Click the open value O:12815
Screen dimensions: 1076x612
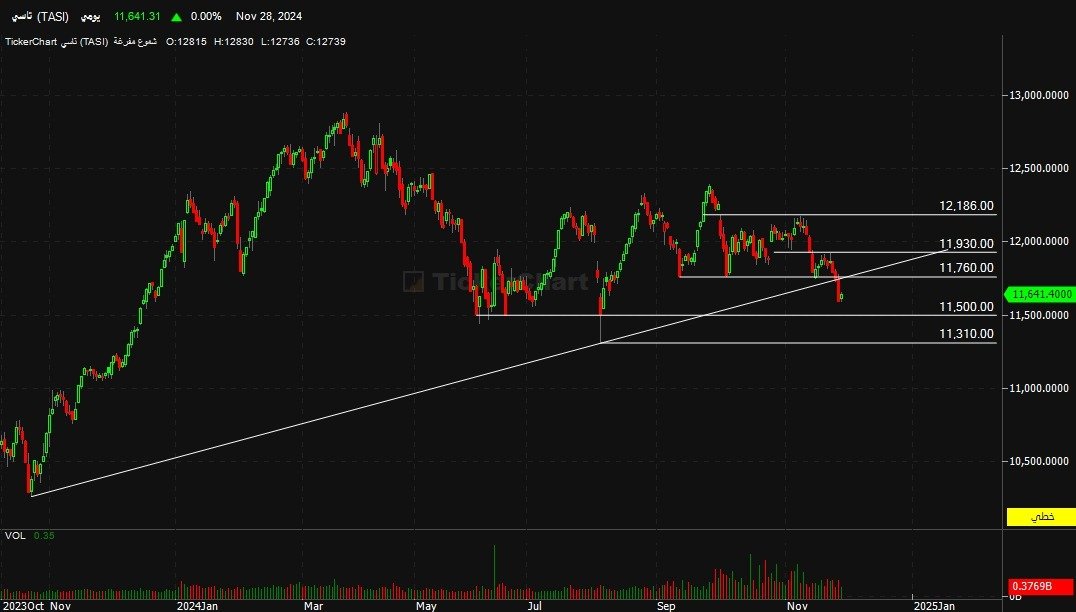tap(186, 42)
